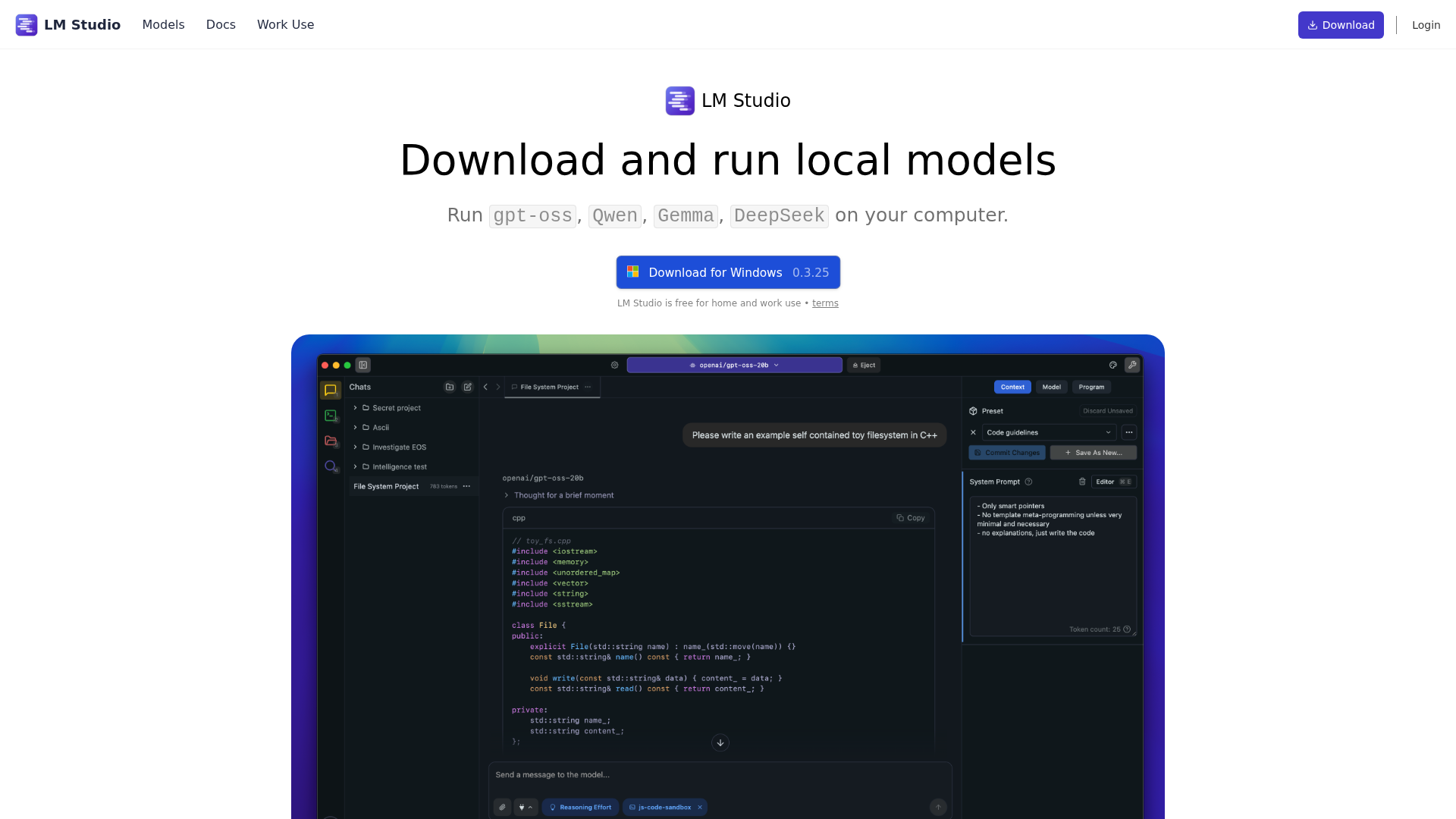Open the Docs menu in navbar
1456x819 pixels.
(x=221, y=24)
